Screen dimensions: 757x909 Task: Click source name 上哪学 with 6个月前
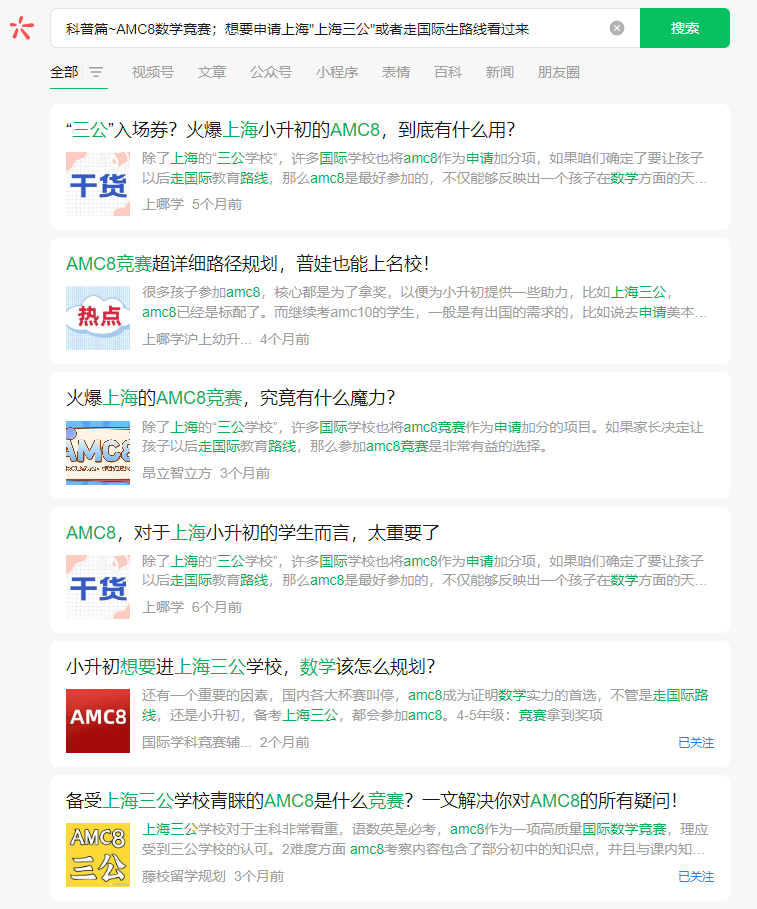[x=163, y=607]
